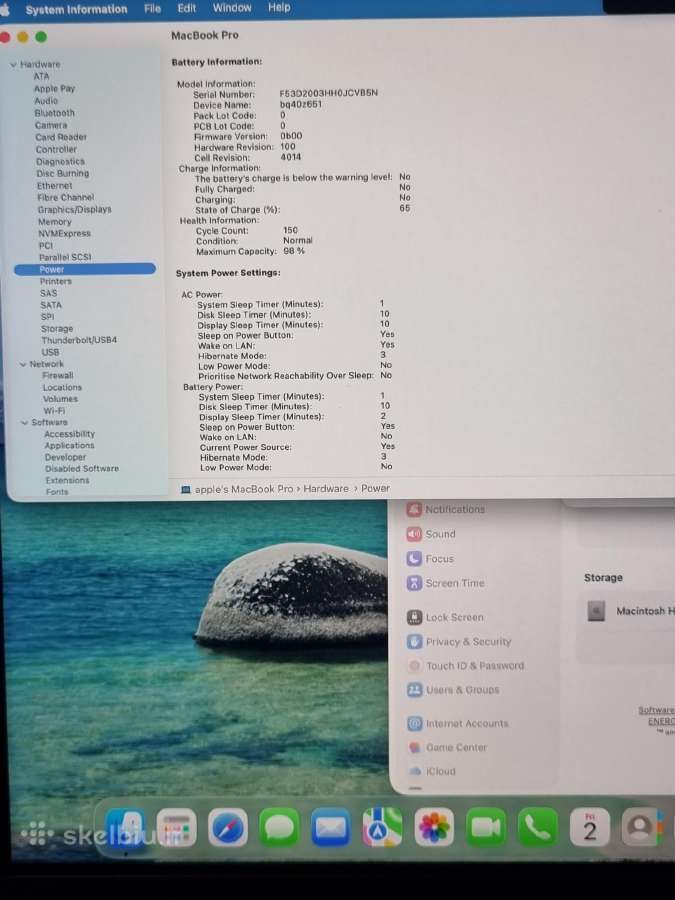Open Maps app in the Dock
The height and width of the screenshot is (900, 675).
382,827
